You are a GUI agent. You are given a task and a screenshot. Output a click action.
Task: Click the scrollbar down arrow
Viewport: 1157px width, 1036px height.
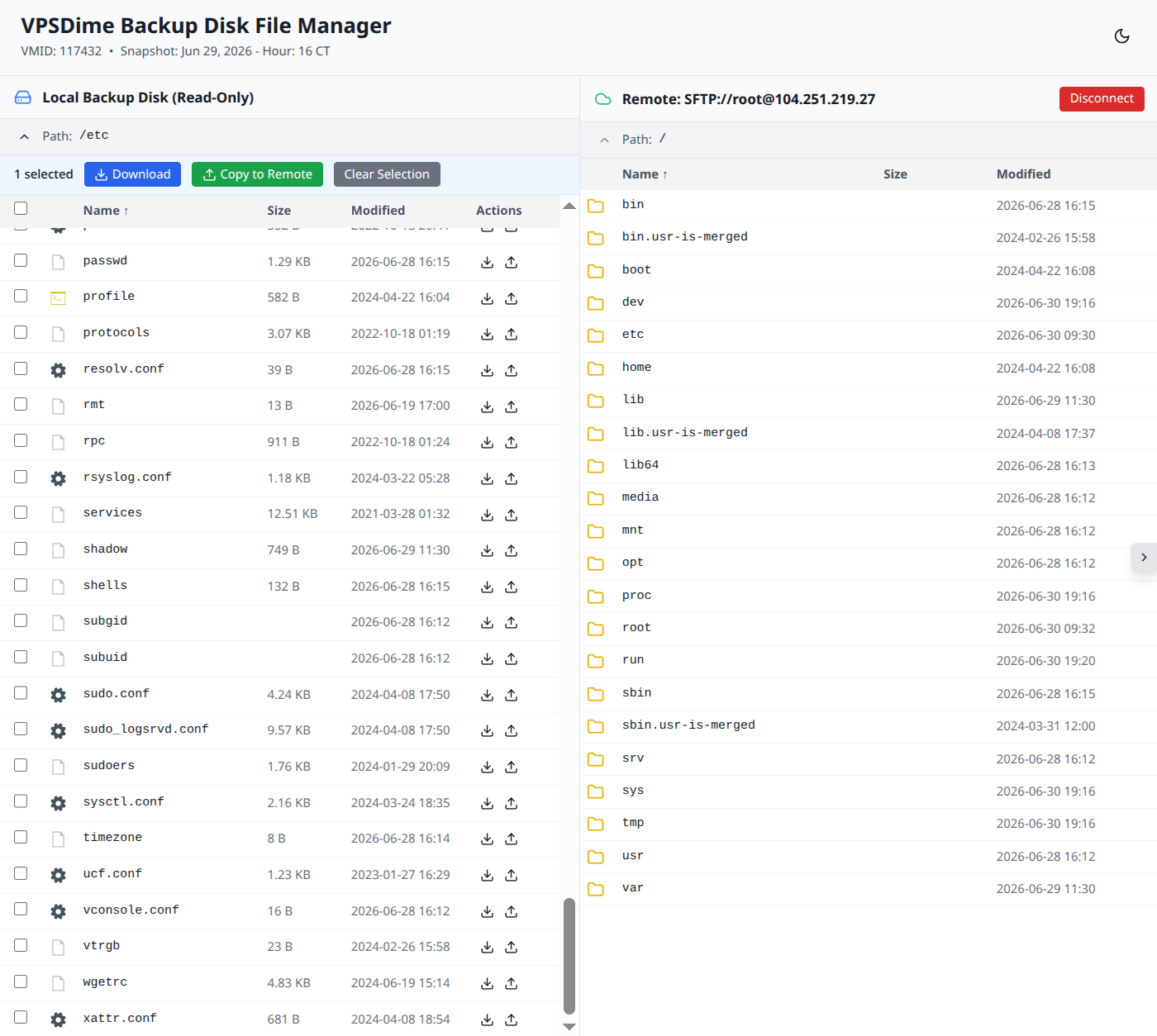tap(569, 1027)
